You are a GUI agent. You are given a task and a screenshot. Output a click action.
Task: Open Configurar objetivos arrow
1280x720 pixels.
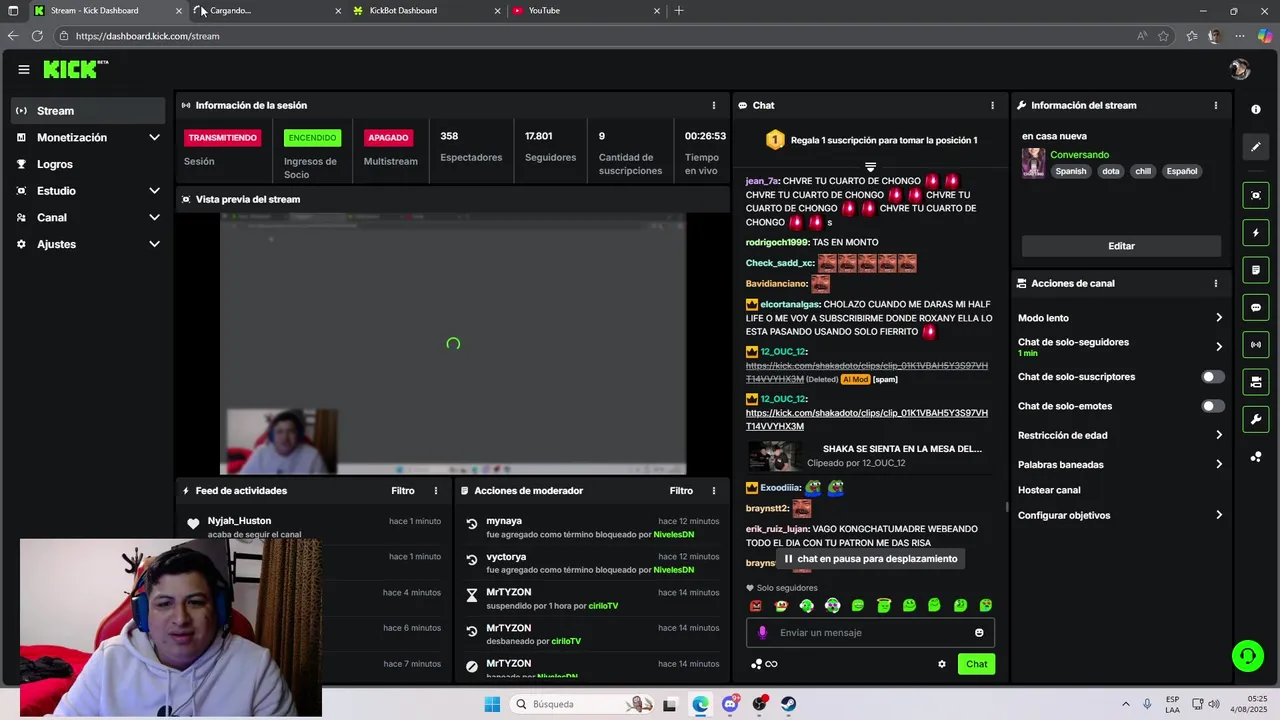[x=1218, y=515]
